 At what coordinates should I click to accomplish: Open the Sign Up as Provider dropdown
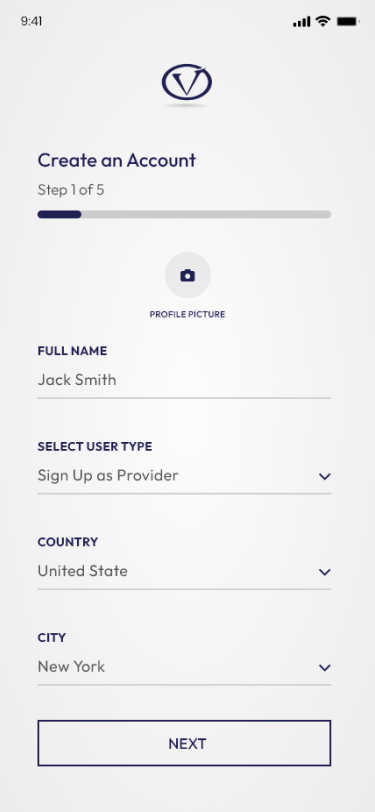(184, 476)
